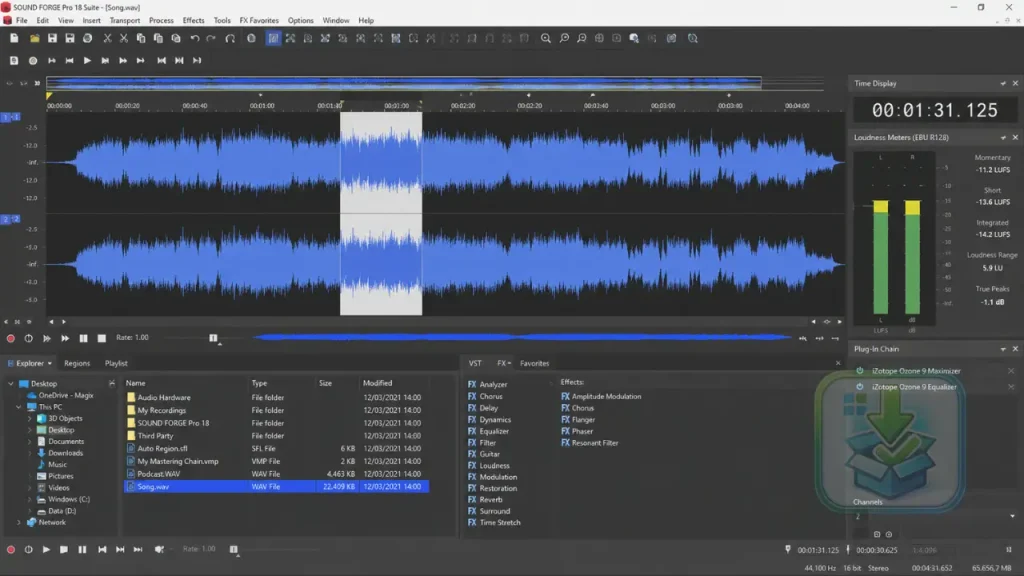Adjust the Rate slider below waveform
The image size is (1024, 576).
click(x=214, y=338)
